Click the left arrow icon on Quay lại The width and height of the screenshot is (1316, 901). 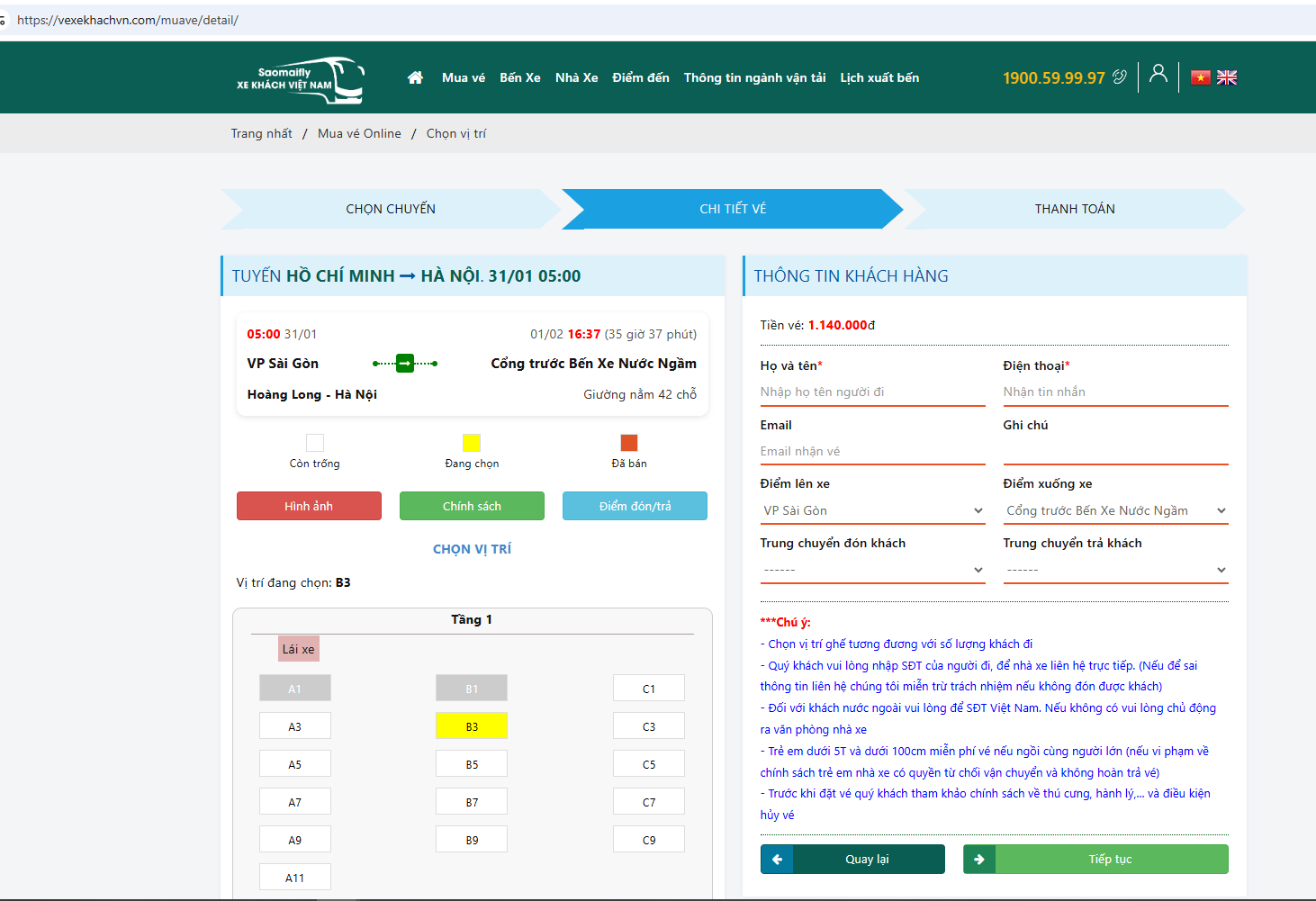[777, 860]
